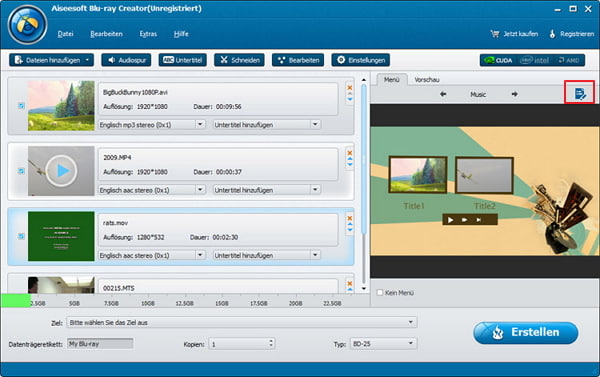Click play button in menu preview
Screen dimensions: 600x377
coord(451,220)
